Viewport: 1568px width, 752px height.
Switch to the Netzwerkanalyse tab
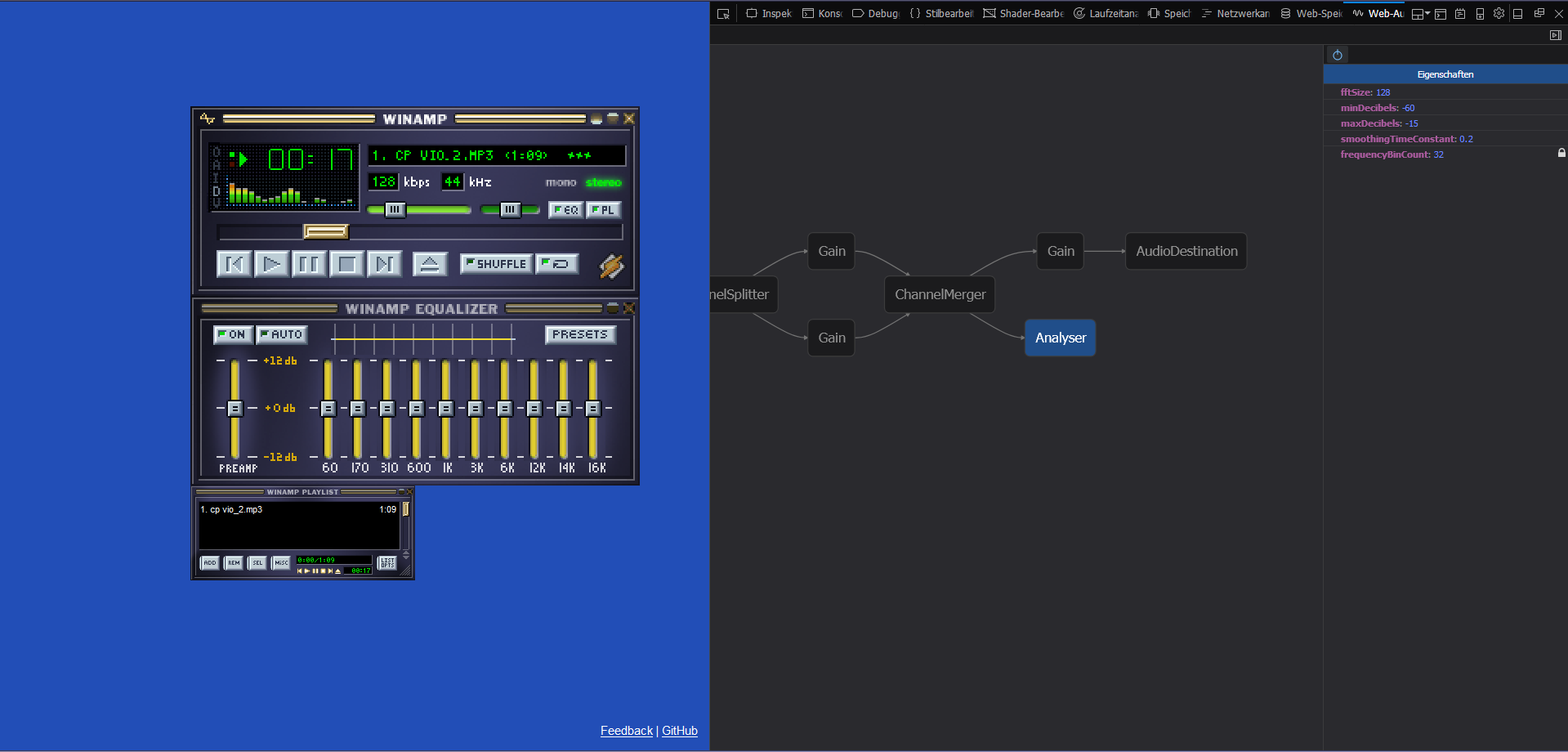(1235, 14)
